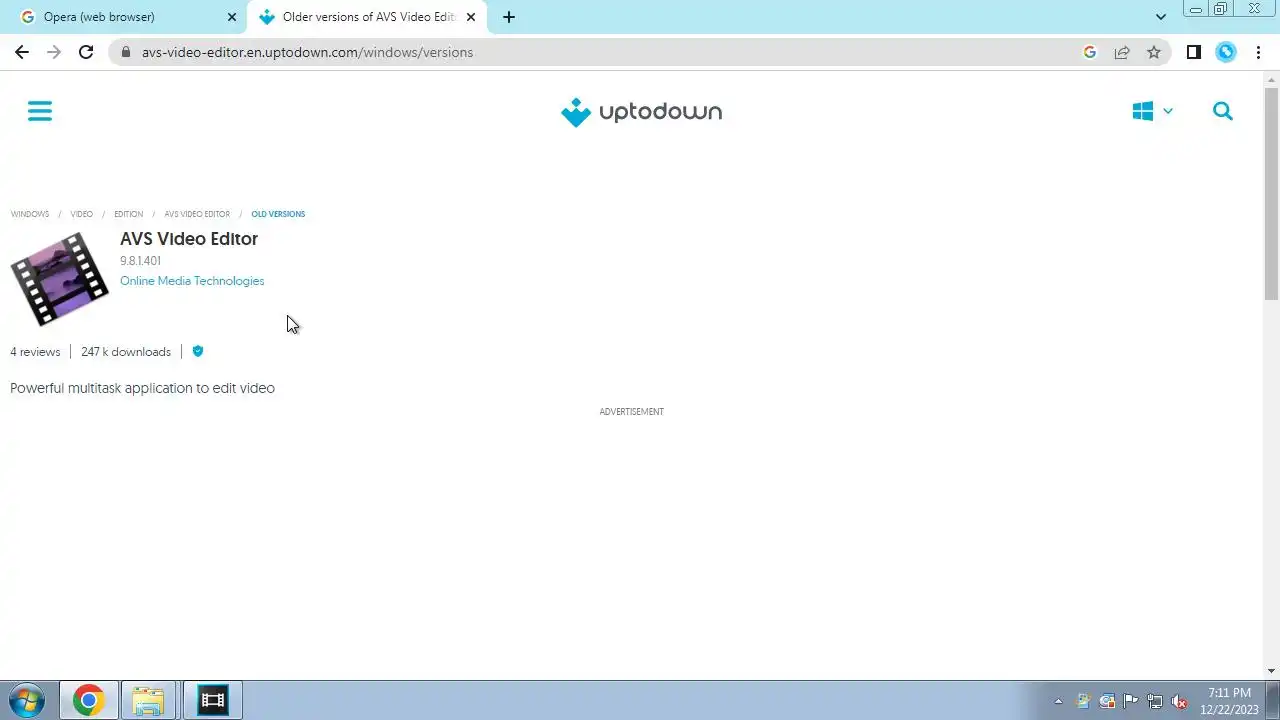View site info via padlock icon
This screenshot has height=720, width=1280.
pyautogui.click(x=125, y=52)
